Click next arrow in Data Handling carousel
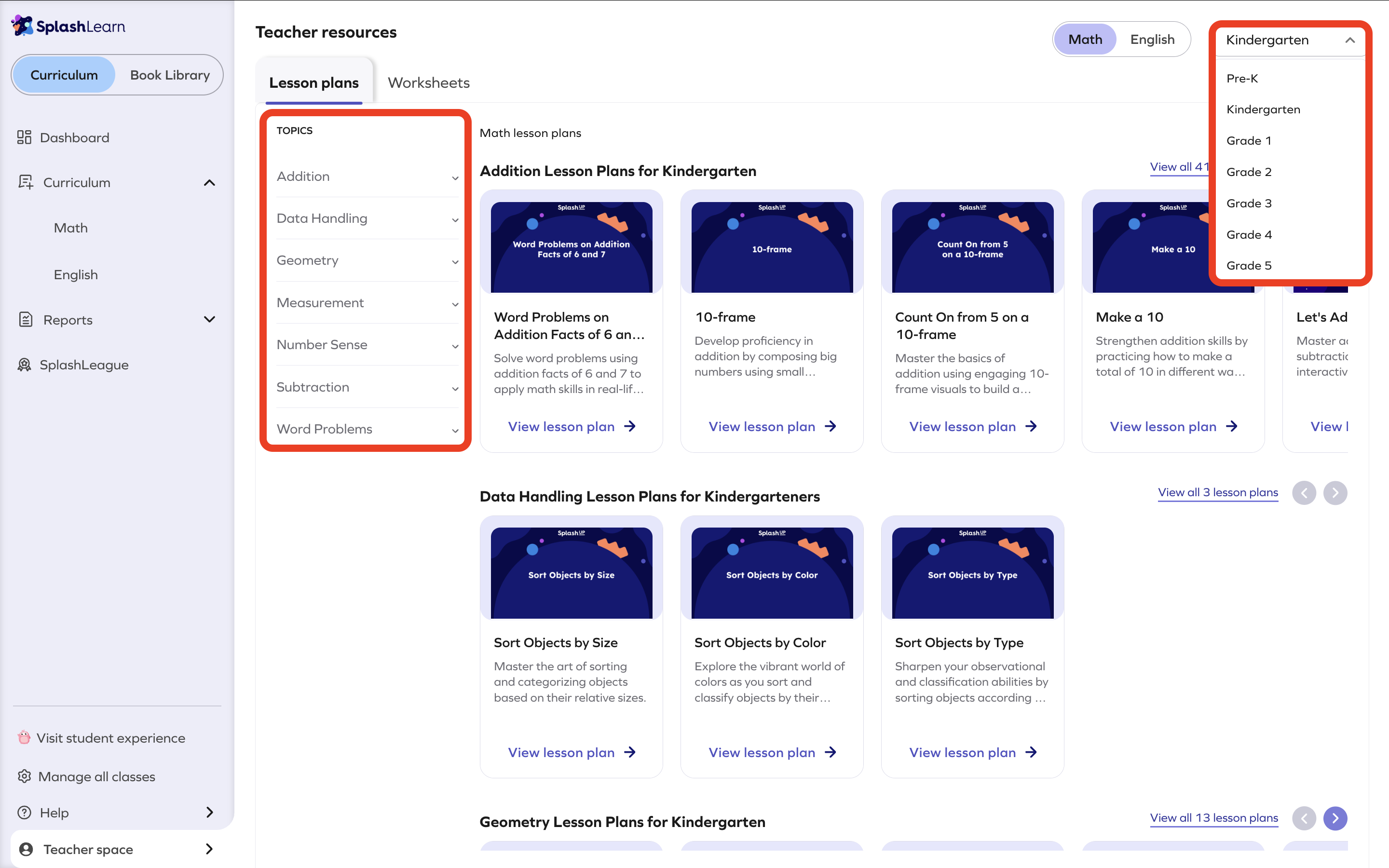This screenshot has height=868, width=1389. click(x=1335, y=492)
